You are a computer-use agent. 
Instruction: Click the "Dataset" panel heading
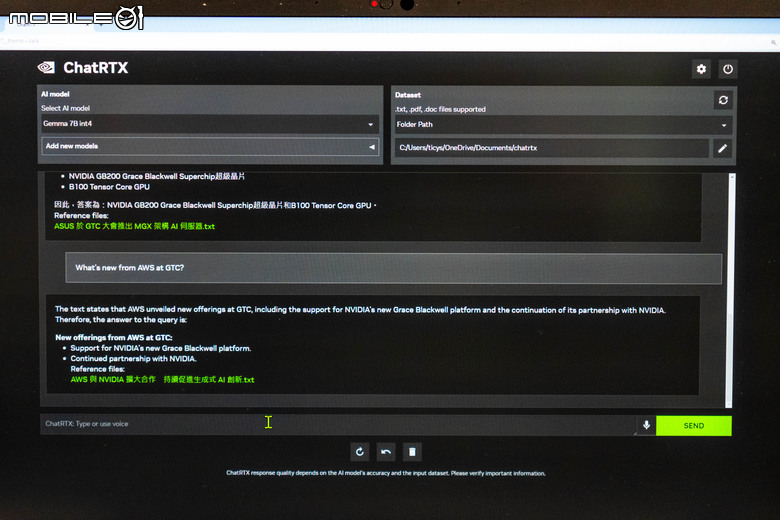[408, 95]
